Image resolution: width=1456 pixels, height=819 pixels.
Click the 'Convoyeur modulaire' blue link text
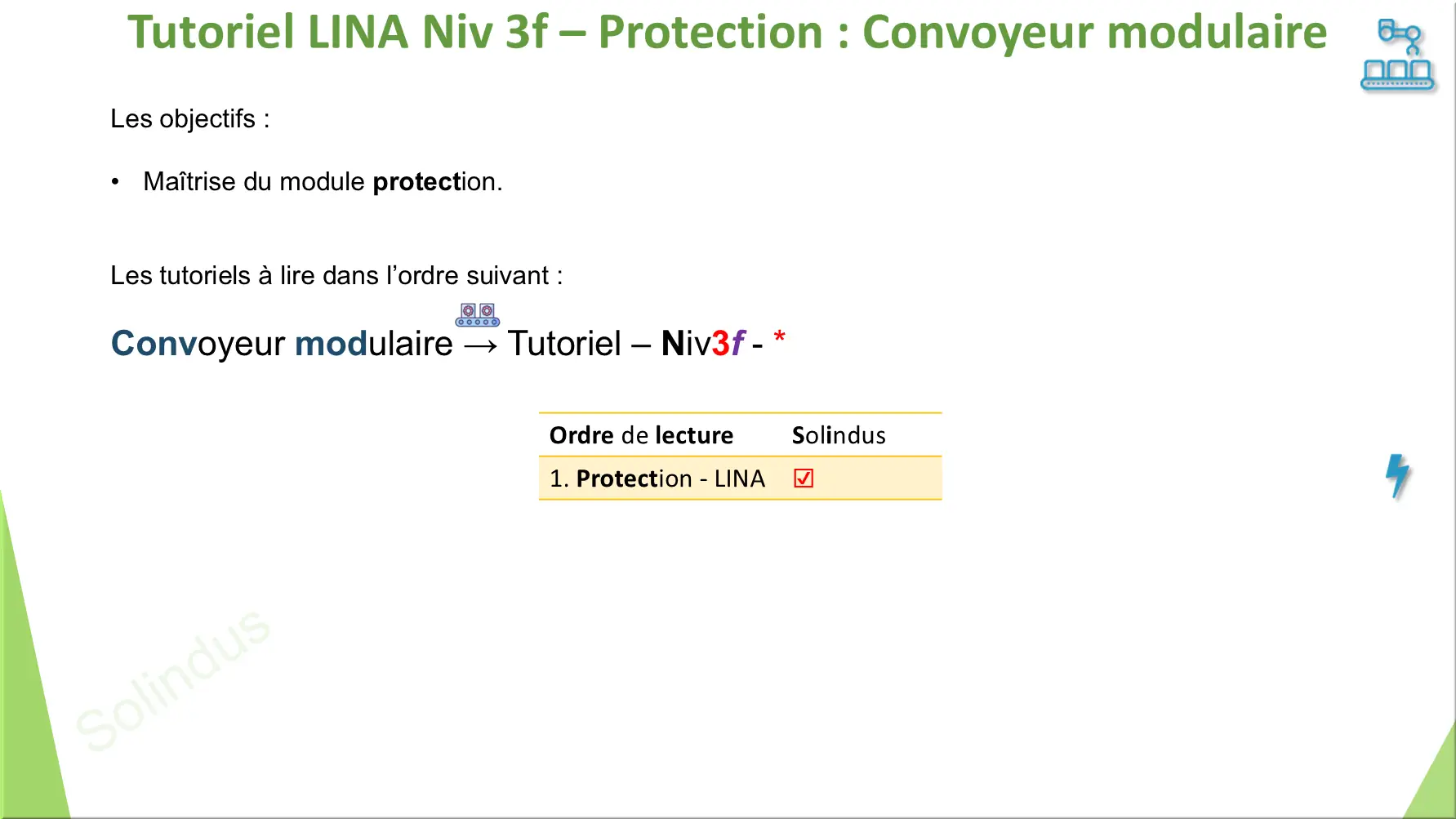tap(282, 344)
